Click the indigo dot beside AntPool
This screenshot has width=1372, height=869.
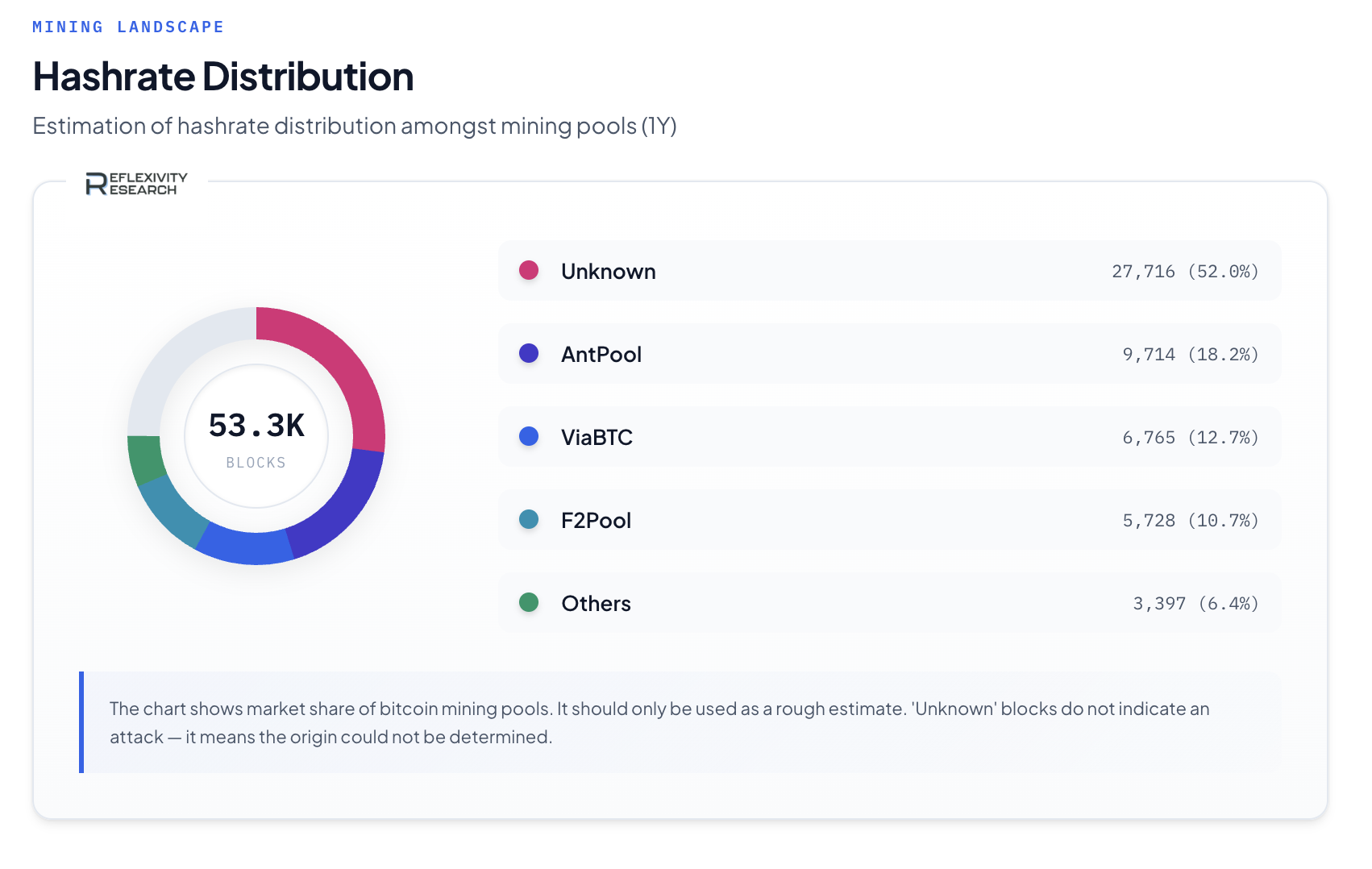click(529, 353)
